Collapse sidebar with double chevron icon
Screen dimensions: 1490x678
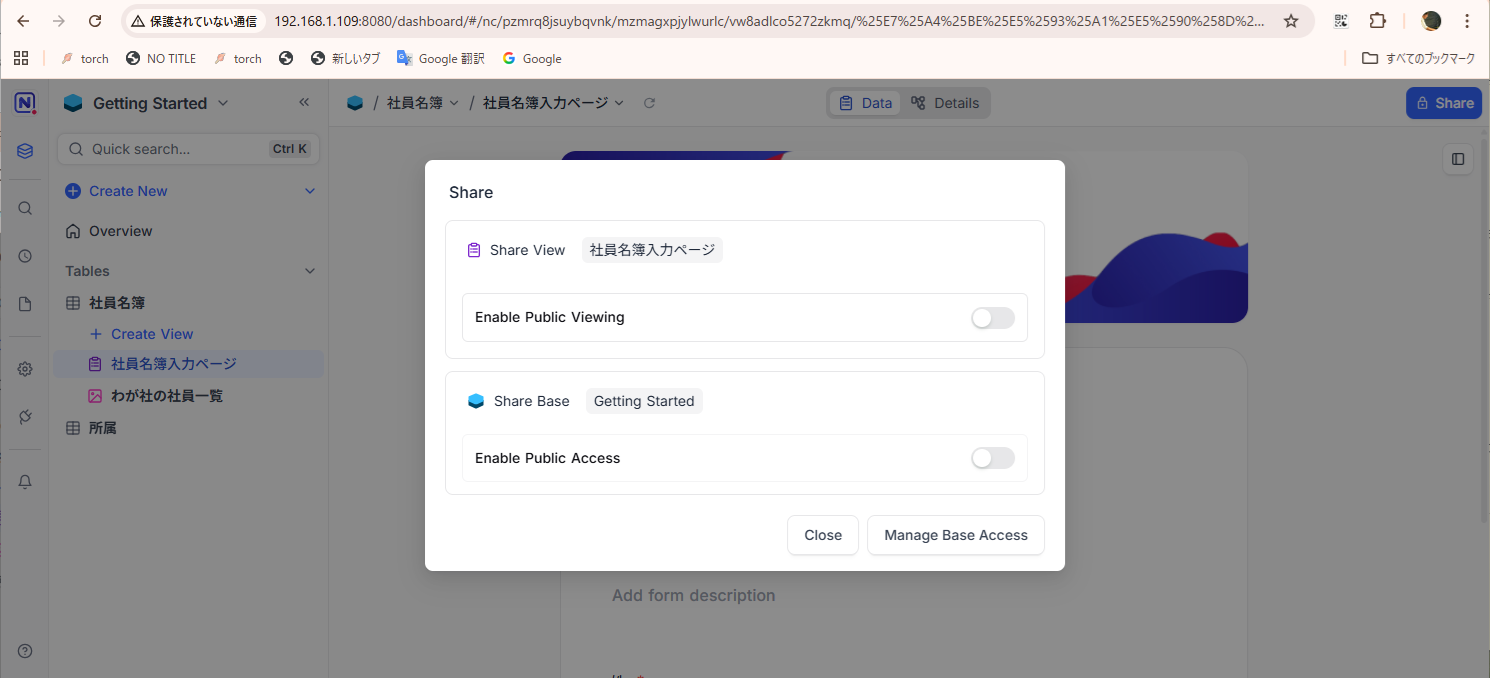click(x=304, y=102)
